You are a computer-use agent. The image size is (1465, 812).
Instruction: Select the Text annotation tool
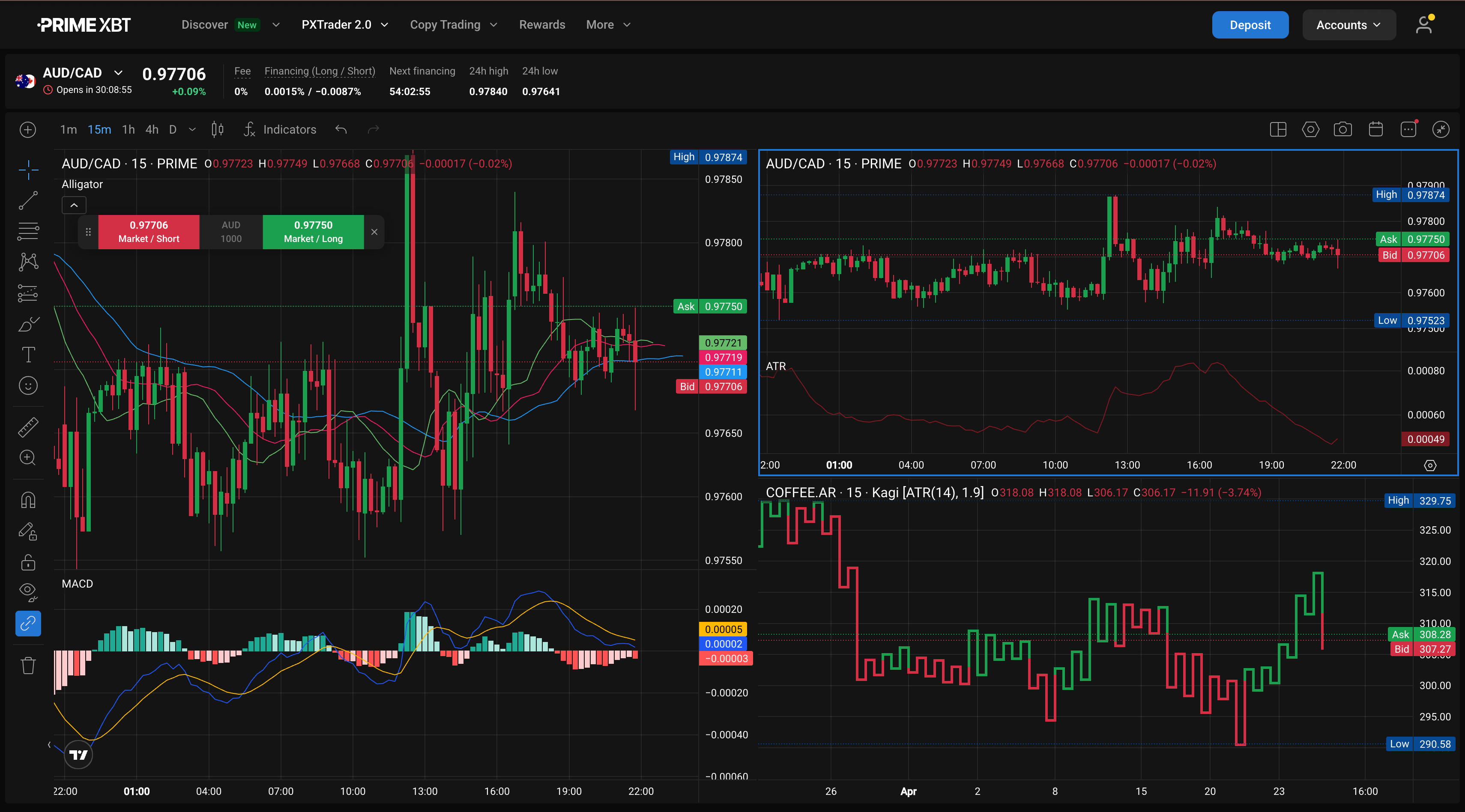pyautogui.click(x=28, y=355)
